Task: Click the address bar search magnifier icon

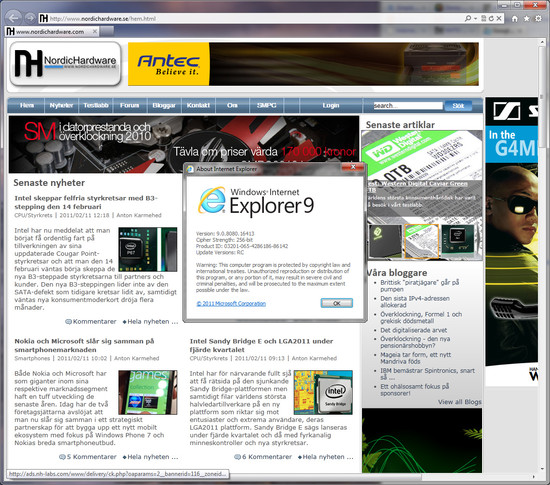Action: (x=468, y=18)
